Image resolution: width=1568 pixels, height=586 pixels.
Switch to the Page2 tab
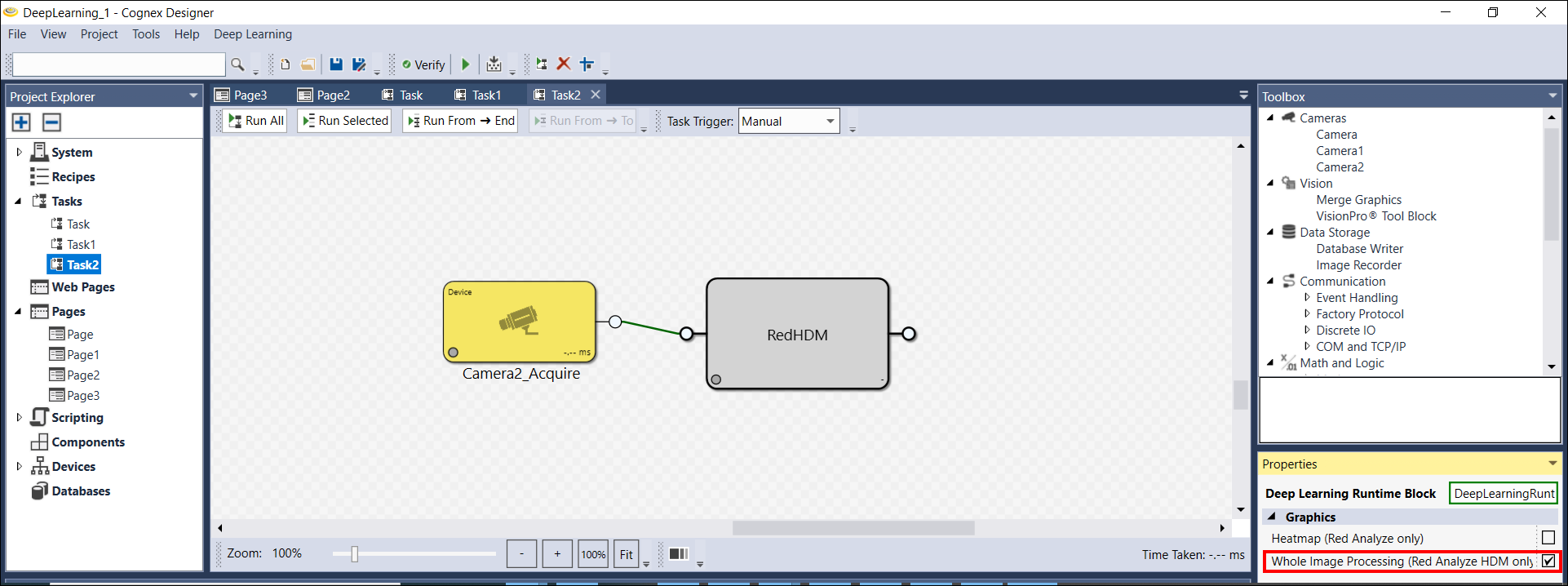[324, 95]
